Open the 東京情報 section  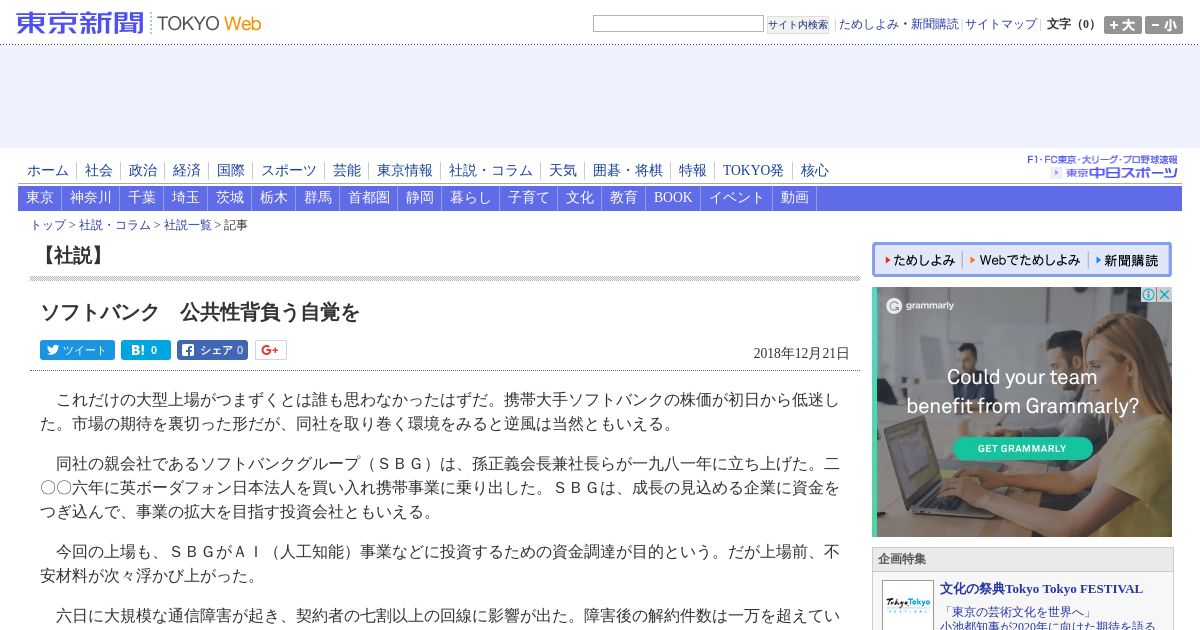[405, 171]
